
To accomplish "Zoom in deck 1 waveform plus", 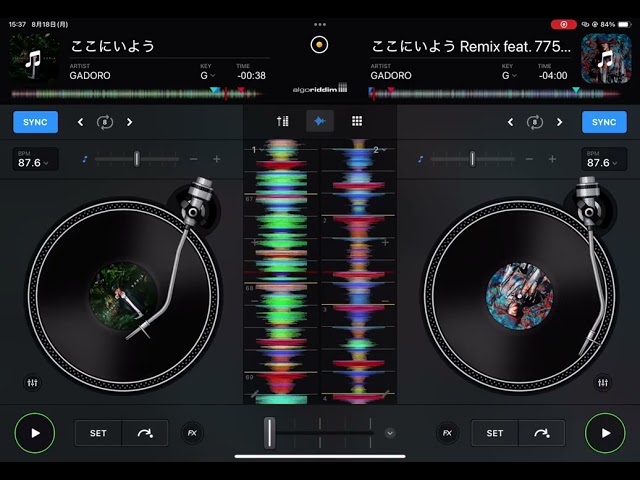I will 254,242.
